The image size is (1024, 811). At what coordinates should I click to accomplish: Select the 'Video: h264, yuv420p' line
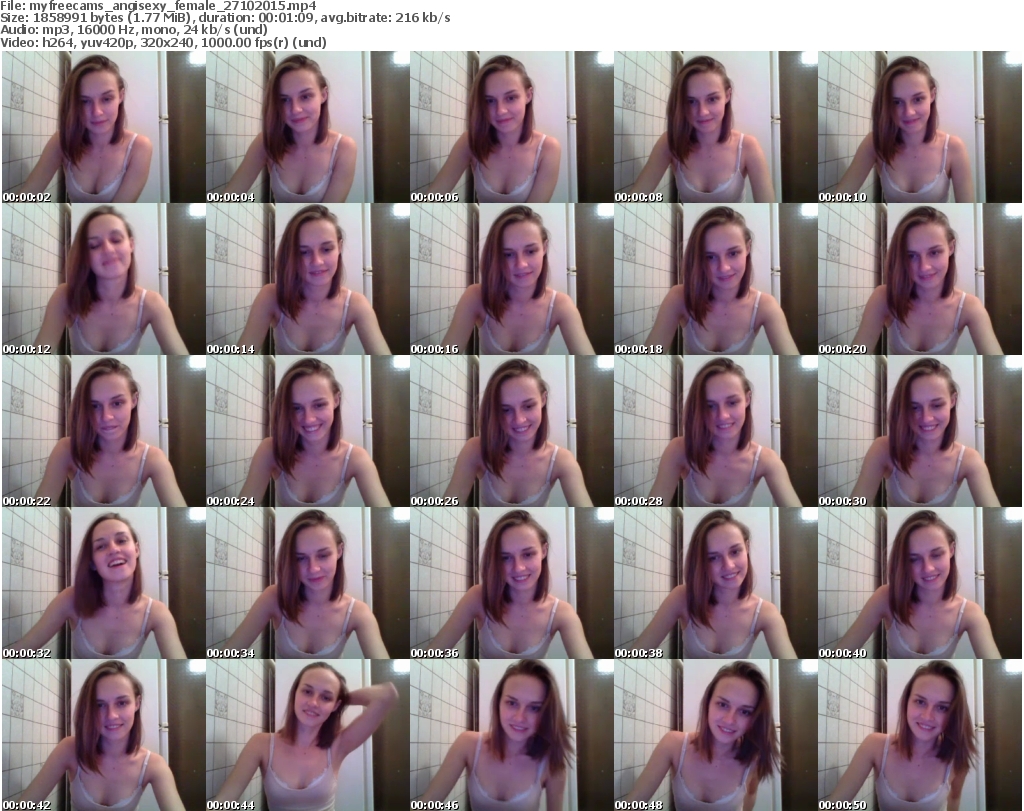[163, 42]
